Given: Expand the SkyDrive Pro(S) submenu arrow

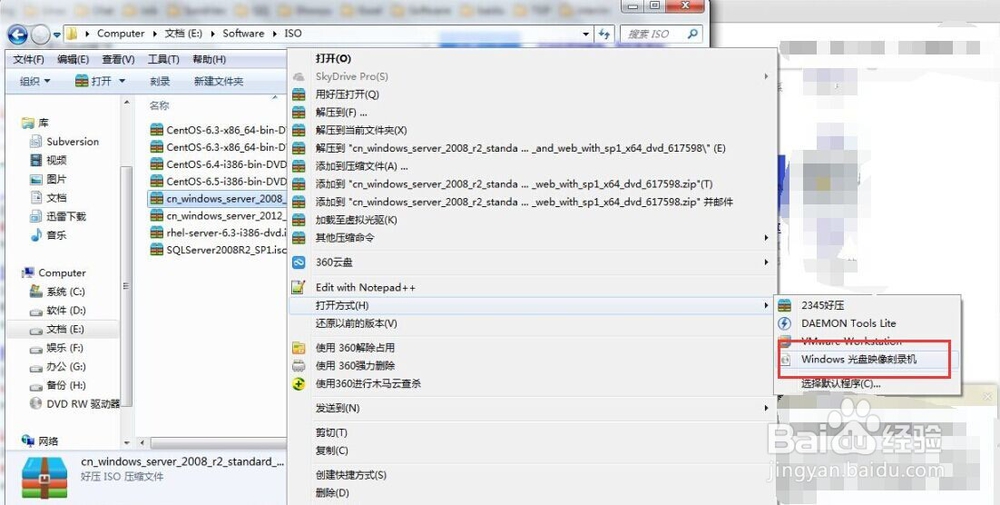Looking at the screenshot, I should [x=766, y=77].
